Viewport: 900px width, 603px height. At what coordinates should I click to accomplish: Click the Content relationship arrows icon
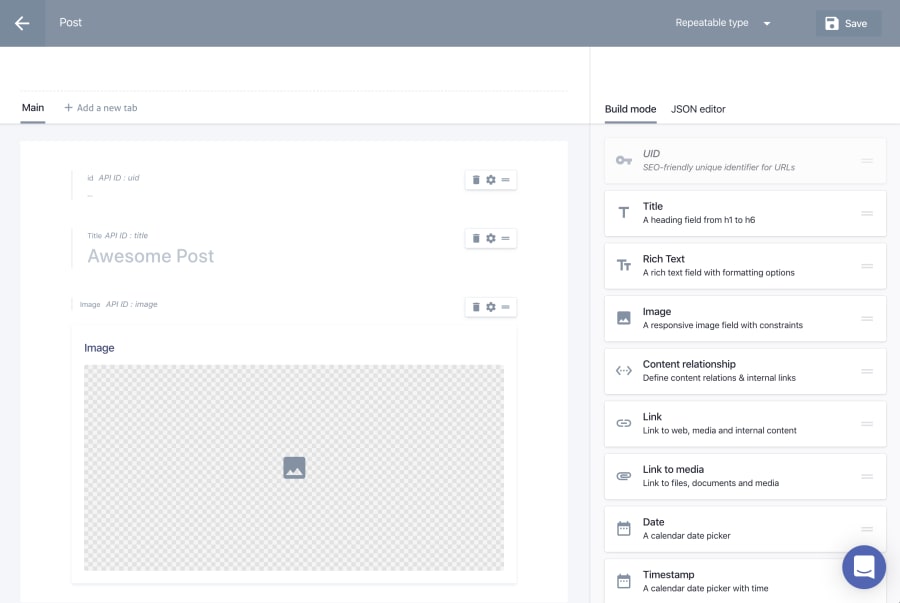pos(624,371)
